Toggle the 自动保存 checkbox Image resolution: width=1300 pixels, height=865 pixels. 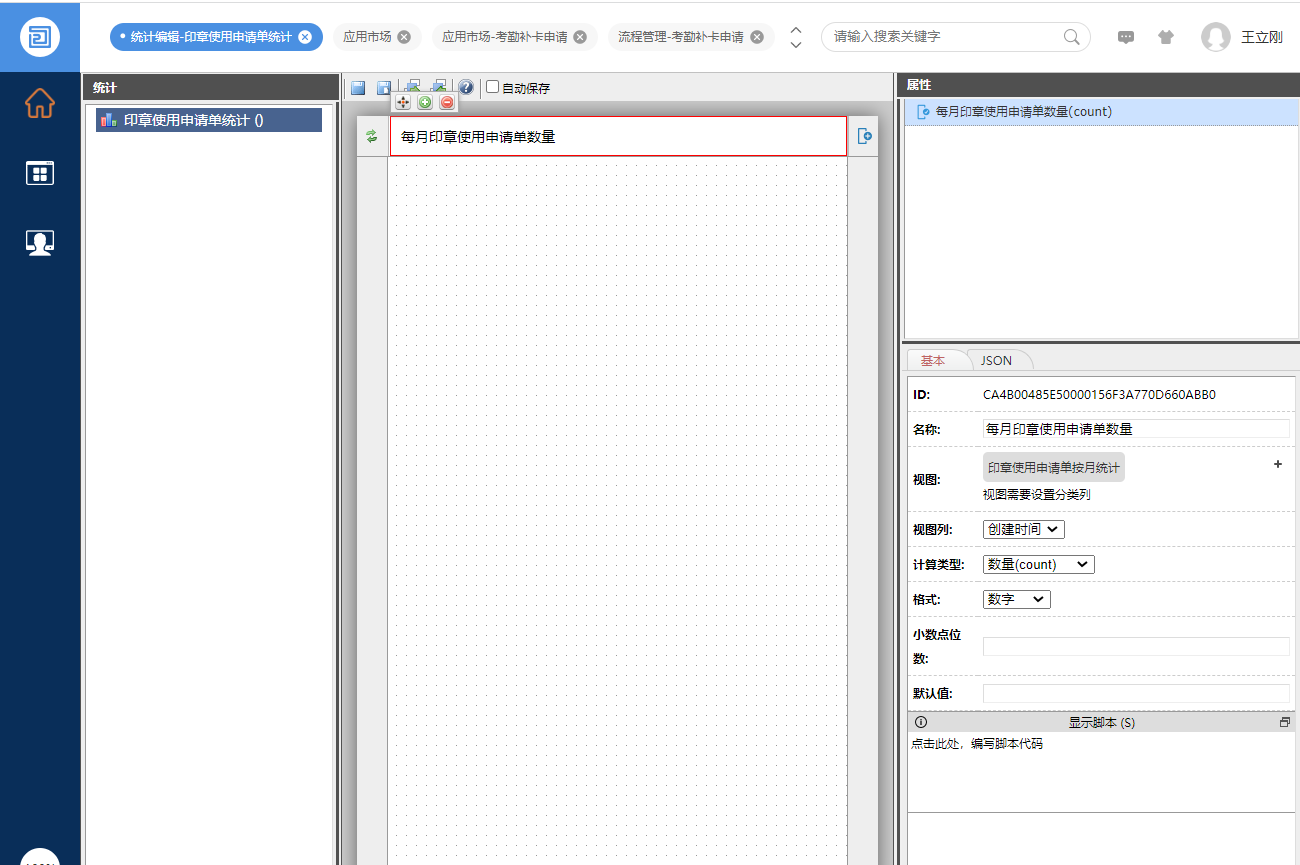tap(492, 87)
